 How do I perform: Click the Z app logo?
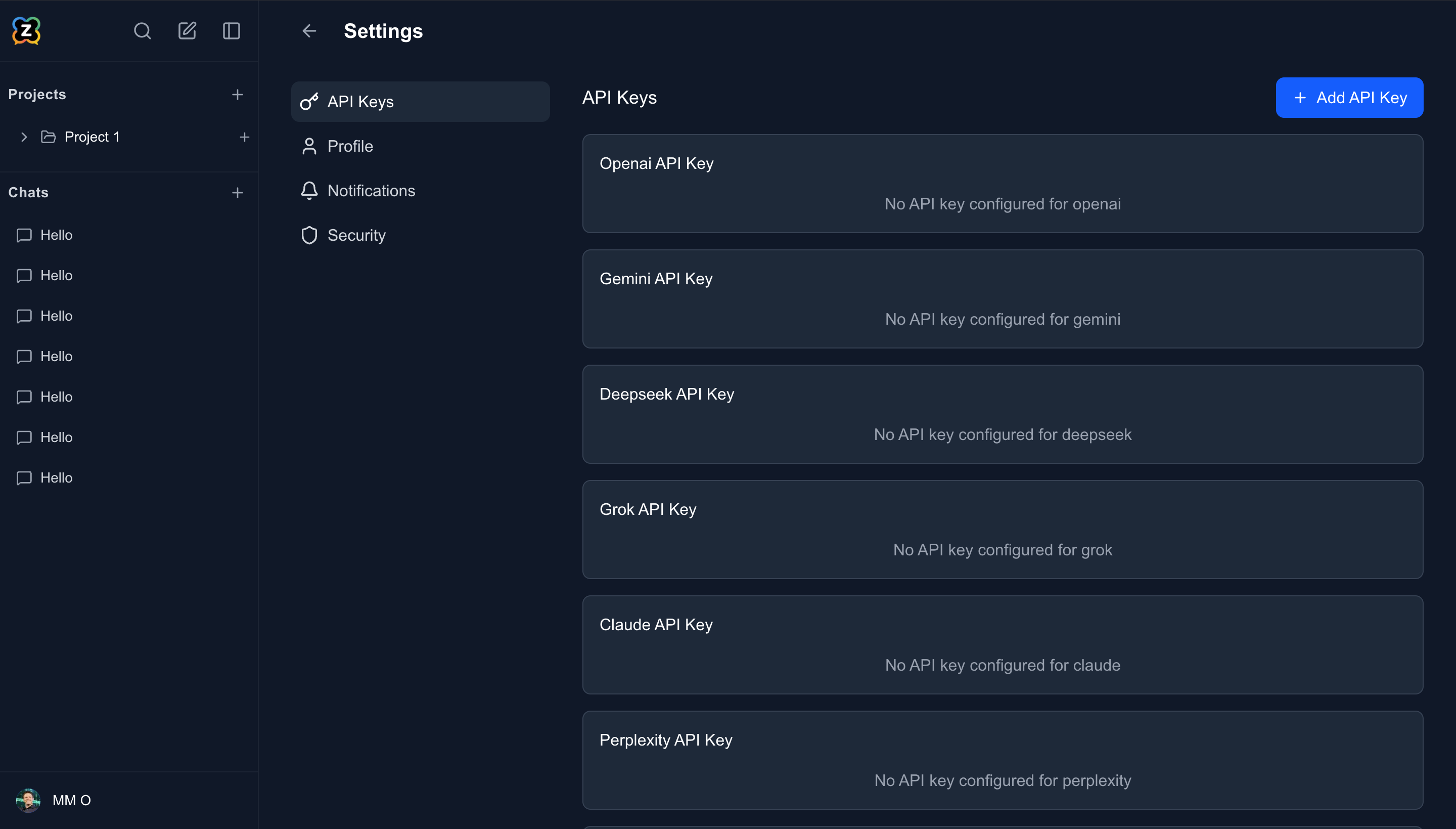point(26,31)
